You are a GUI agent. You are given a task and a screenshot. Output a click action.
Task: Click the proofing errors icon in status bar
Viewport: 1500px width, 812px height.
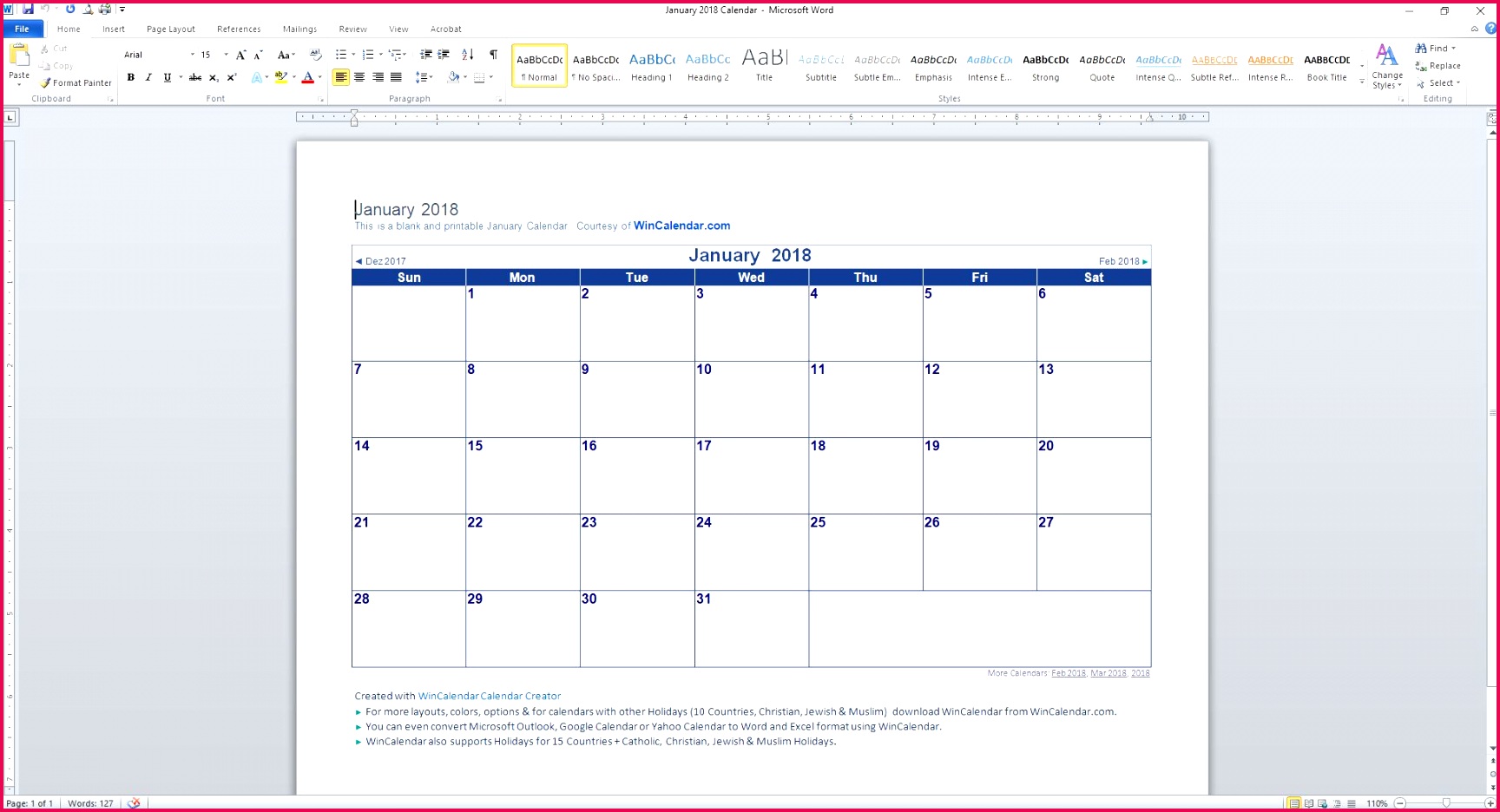[x=134, y=803]
